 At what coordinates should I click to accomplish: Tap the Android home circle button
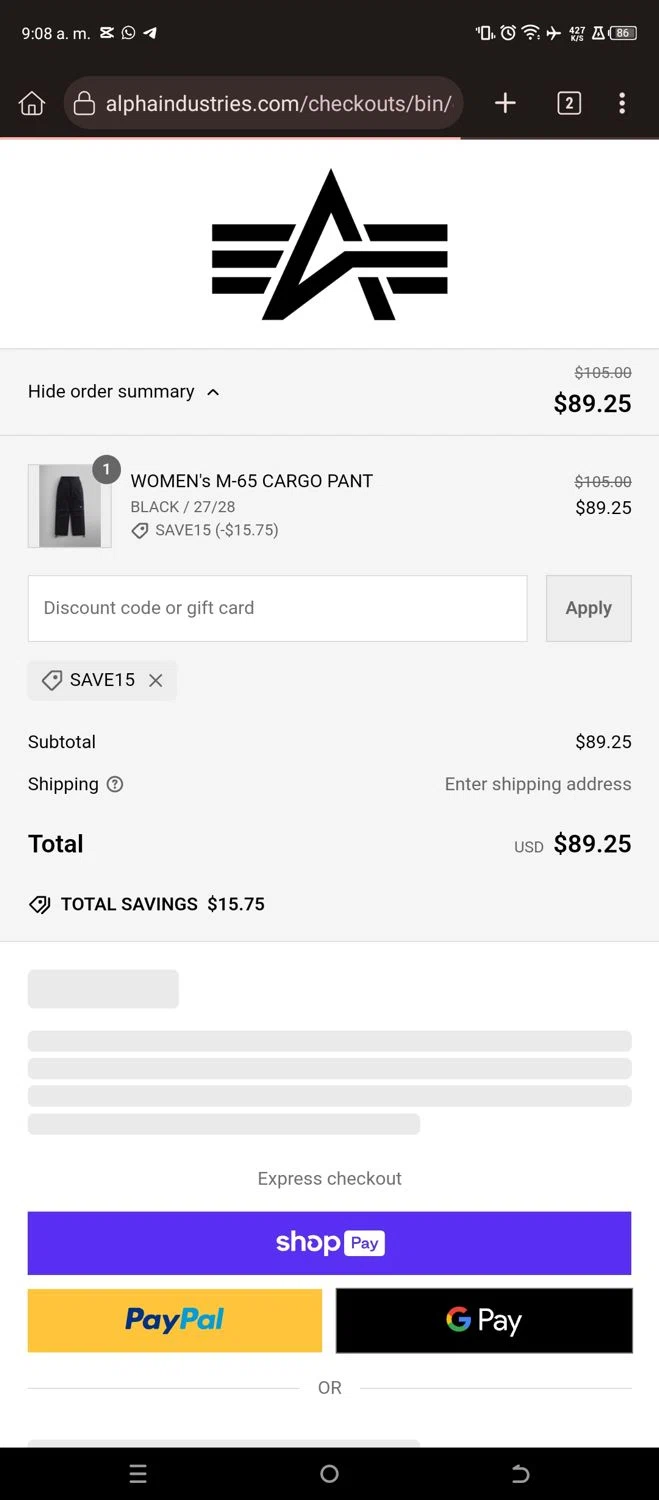pyautogui.click(x=329, y=1473)
